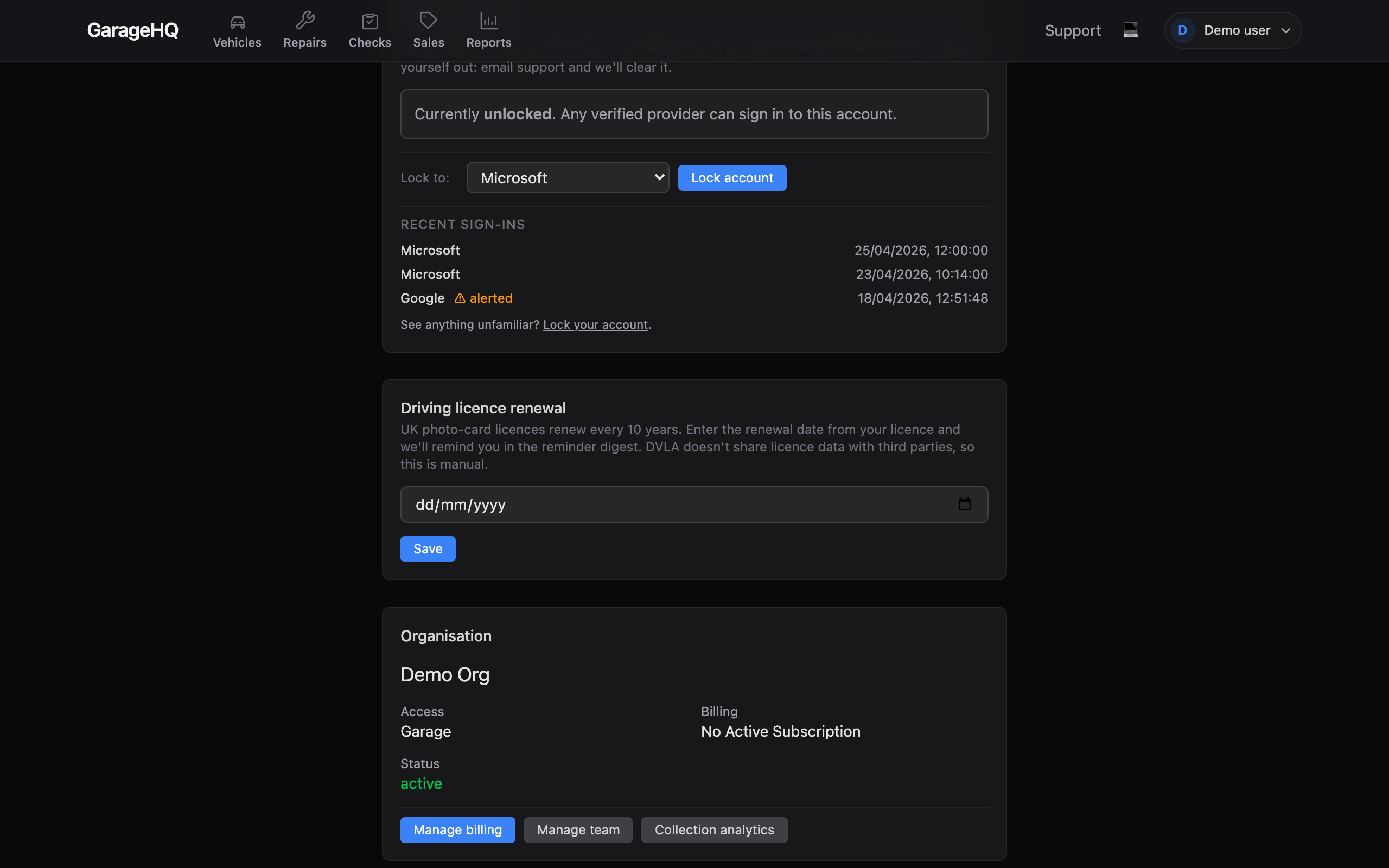
Task: Open the Support page
Action: (1072, 30)
